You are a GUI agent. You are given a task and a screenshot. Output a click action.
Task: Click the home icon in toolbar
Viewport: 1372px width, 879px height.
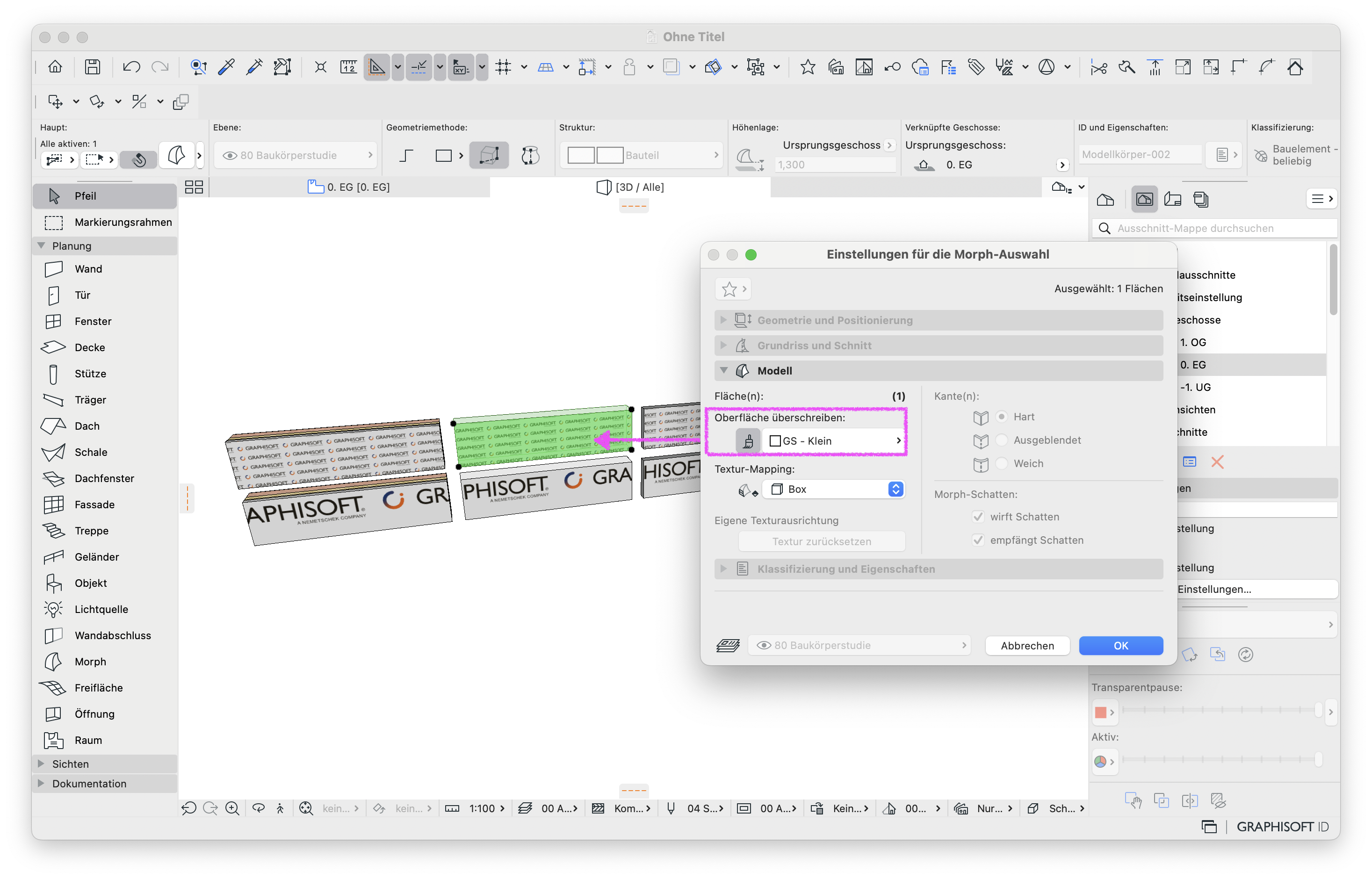coord(55,67)
